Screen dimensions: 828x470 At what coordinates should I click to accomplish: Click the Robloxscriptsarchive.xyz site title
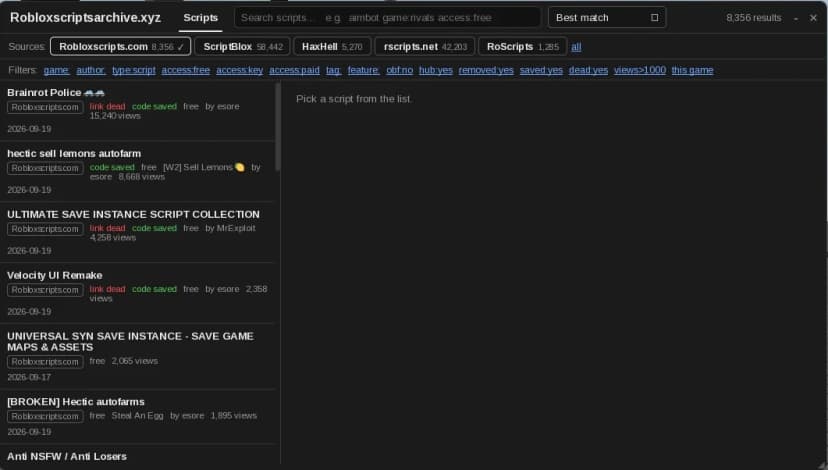85,17
